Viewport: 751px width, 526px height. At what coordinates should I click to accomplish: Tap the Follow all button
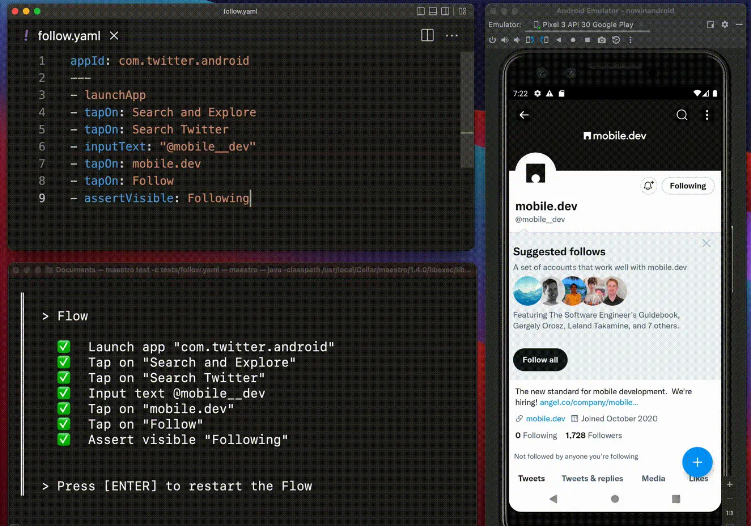[x=540, y=360]
